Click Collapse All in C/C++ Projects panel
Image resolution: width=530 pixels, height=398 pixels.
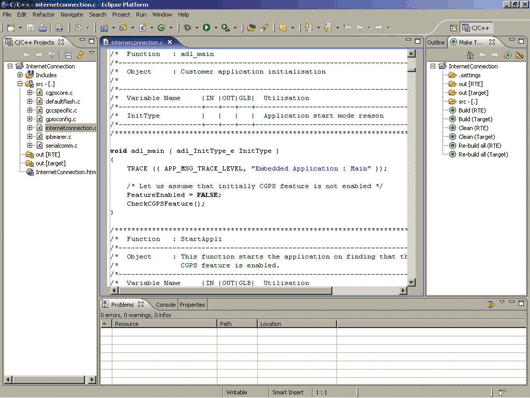point(68,55)
